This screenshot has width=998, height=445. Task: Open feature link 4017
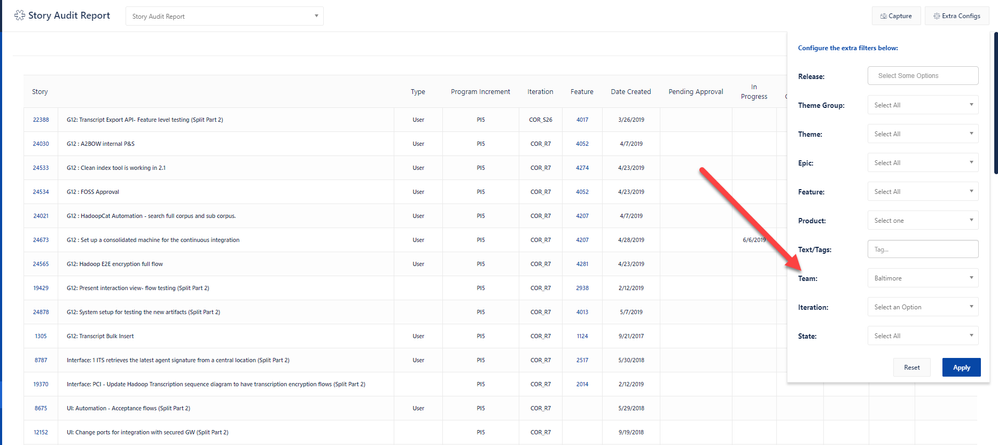point(582,120)
